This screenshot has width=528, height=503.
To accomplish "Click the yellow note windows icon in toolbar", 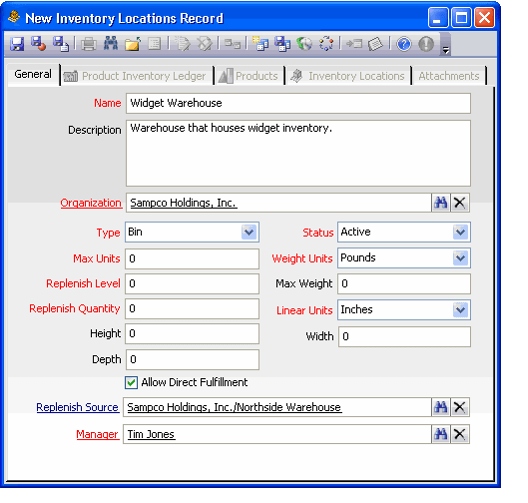I will 260,44.
